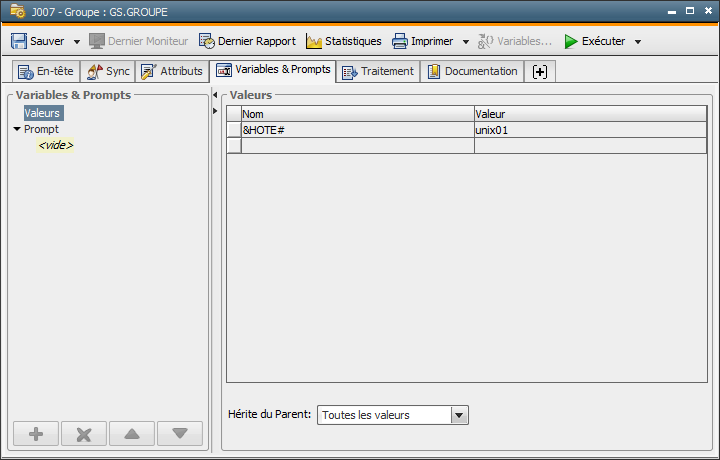Screen dimensions: 720x460
Task: Collapse the Prompt tree node
Action: 17,129
